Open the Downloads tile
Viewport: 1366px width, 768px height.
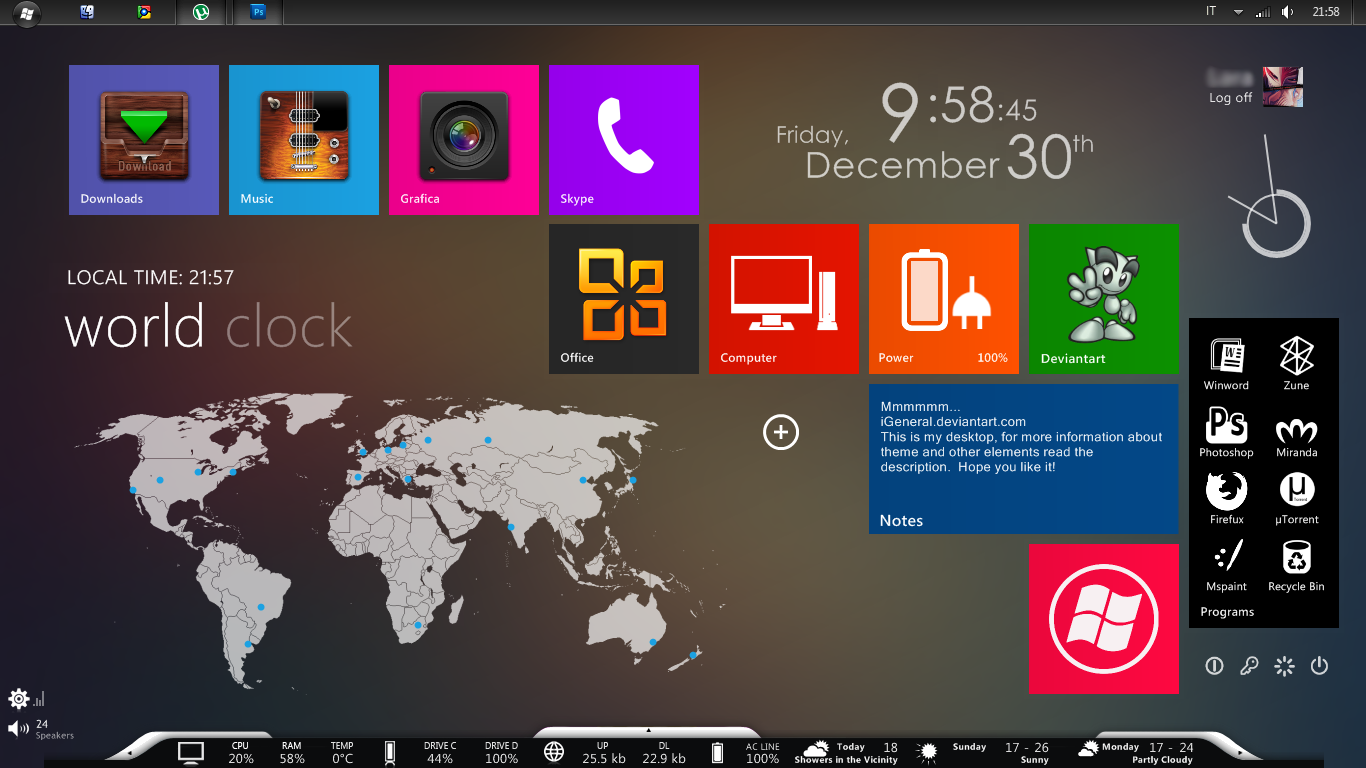(x=144, y=140)
